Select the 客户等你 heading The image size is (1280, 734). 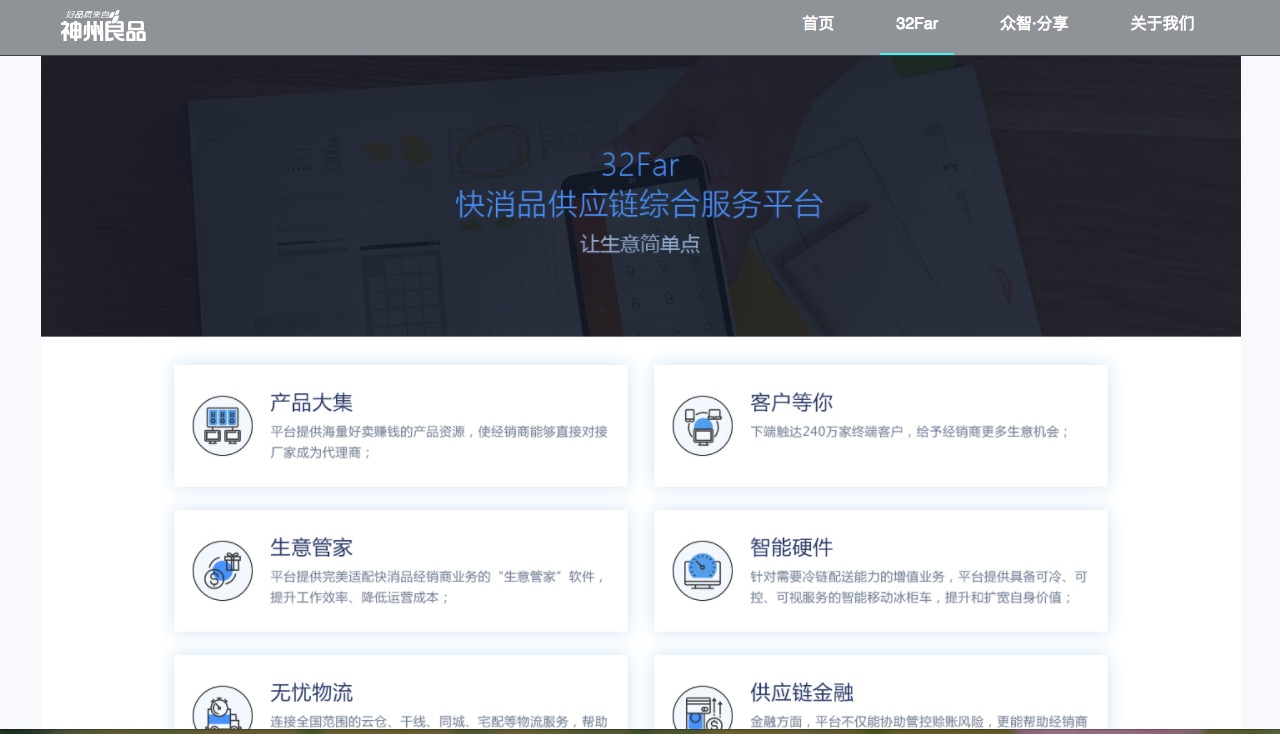[x=791, y=403]
